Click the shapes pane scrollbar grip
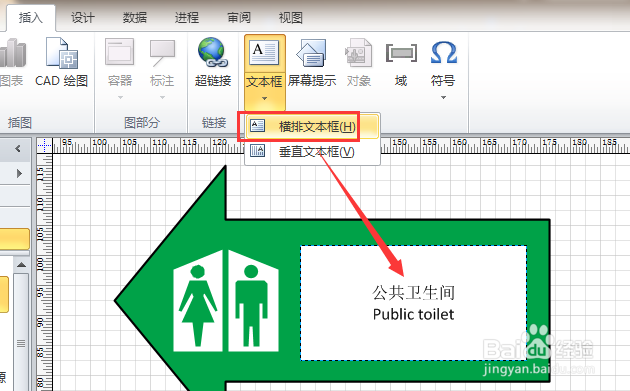Viewport: 630px width, 391px height. point(21,344)
